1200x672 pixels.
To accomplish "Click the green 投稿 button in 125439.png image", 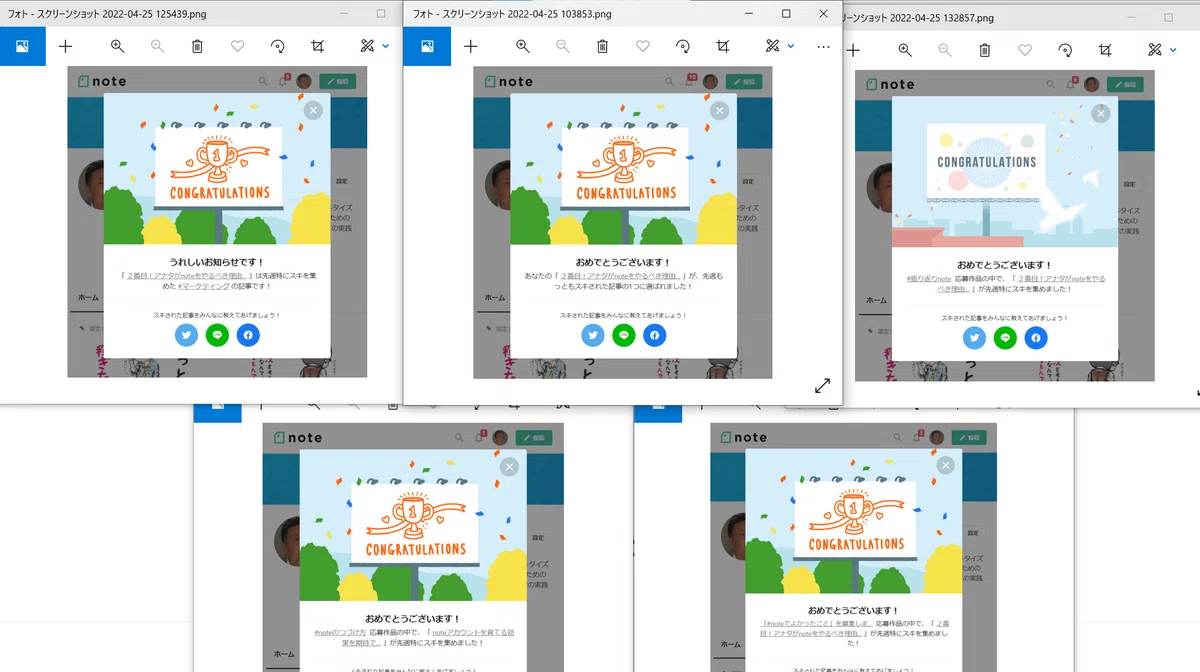I will click(x=338, y=82).
